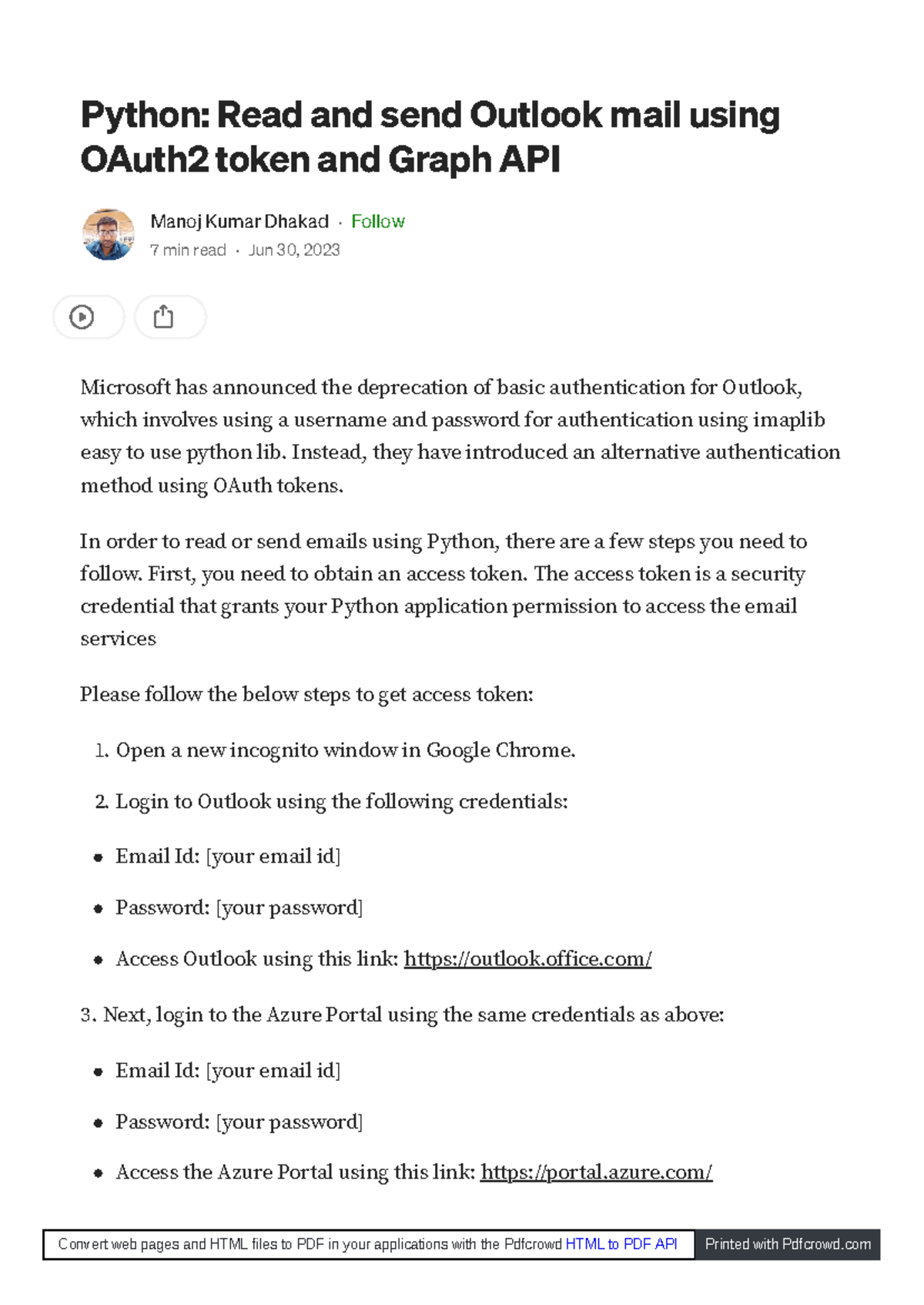The image size is (924, 1305).
Task: Open the outlook.office.com link
Action: pyautogui.click(x=527, y=959)
